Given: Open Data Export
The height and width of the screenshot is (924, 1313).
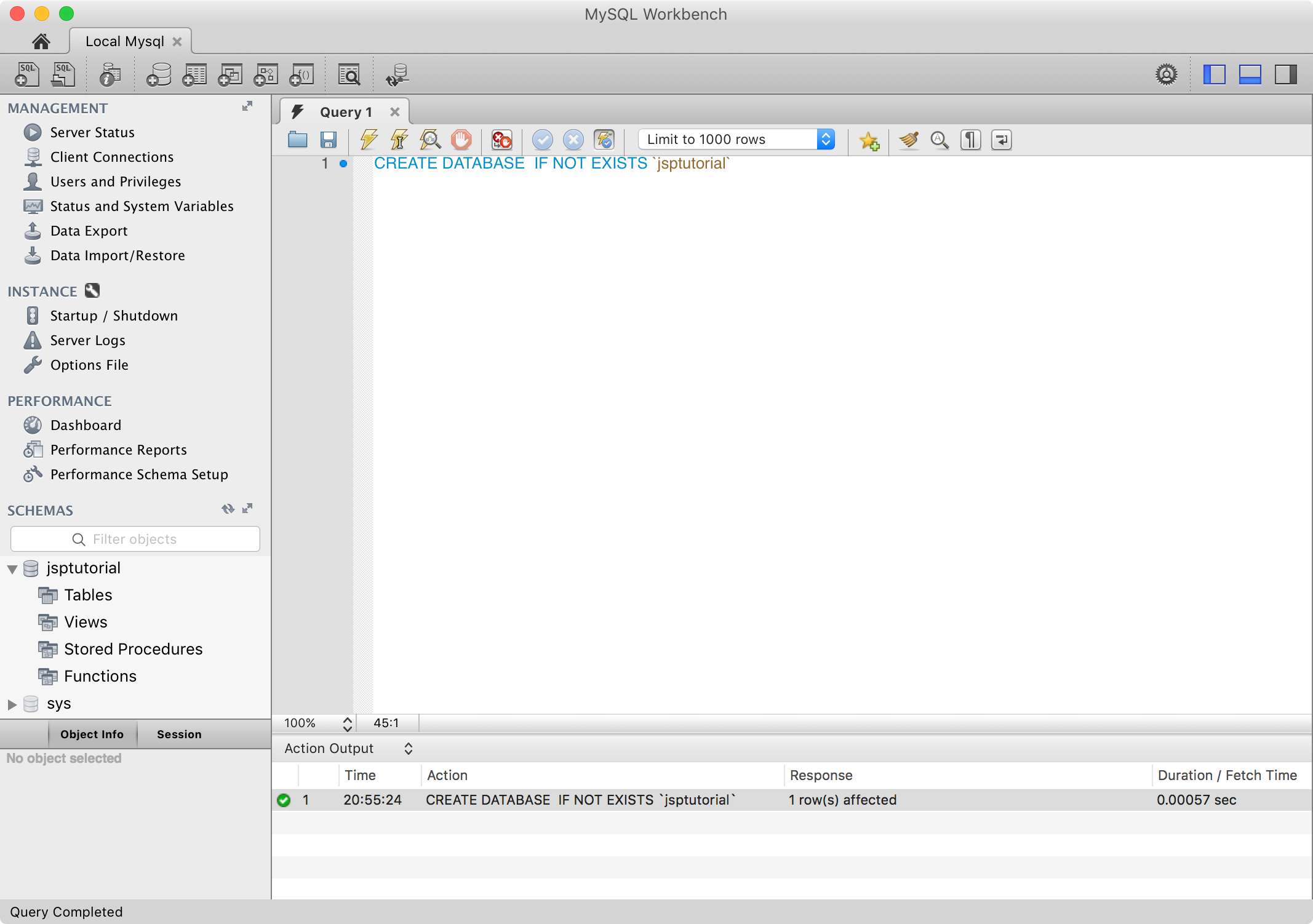Looking at the screenshot, I should coord(89,231).
